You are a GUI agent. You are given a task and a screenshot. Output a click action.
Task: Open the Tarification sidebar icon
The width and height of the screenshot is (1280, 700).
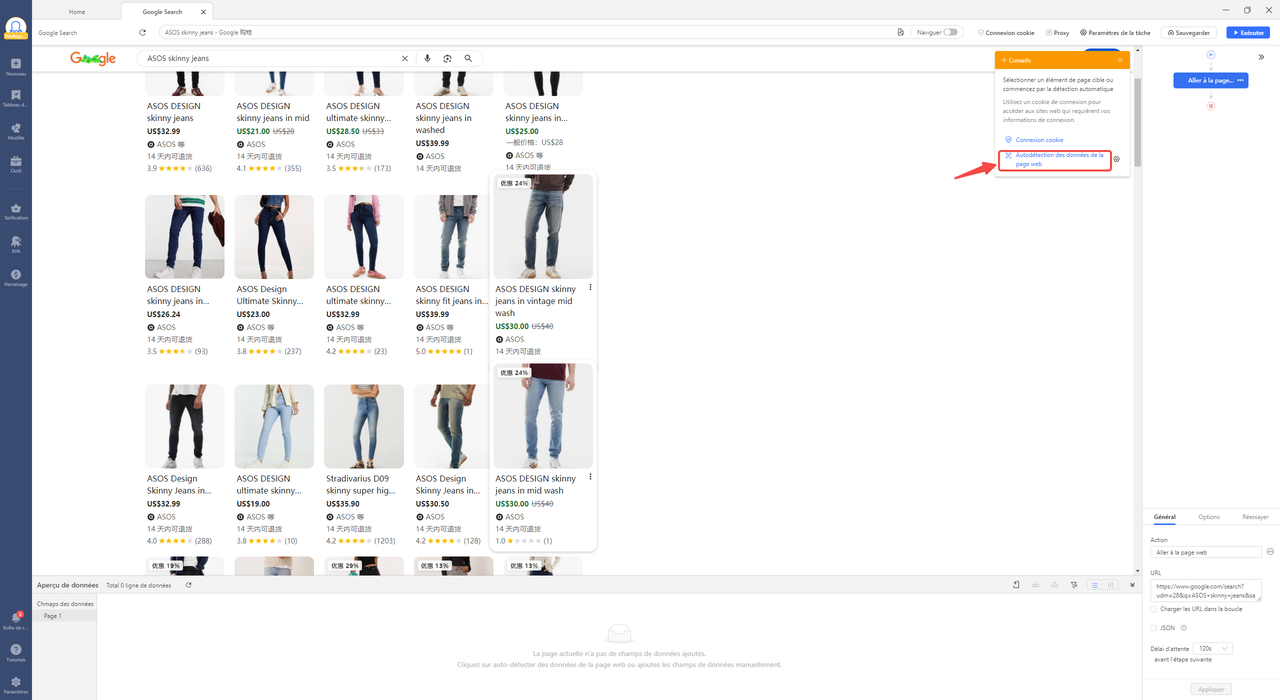[16, 208]
